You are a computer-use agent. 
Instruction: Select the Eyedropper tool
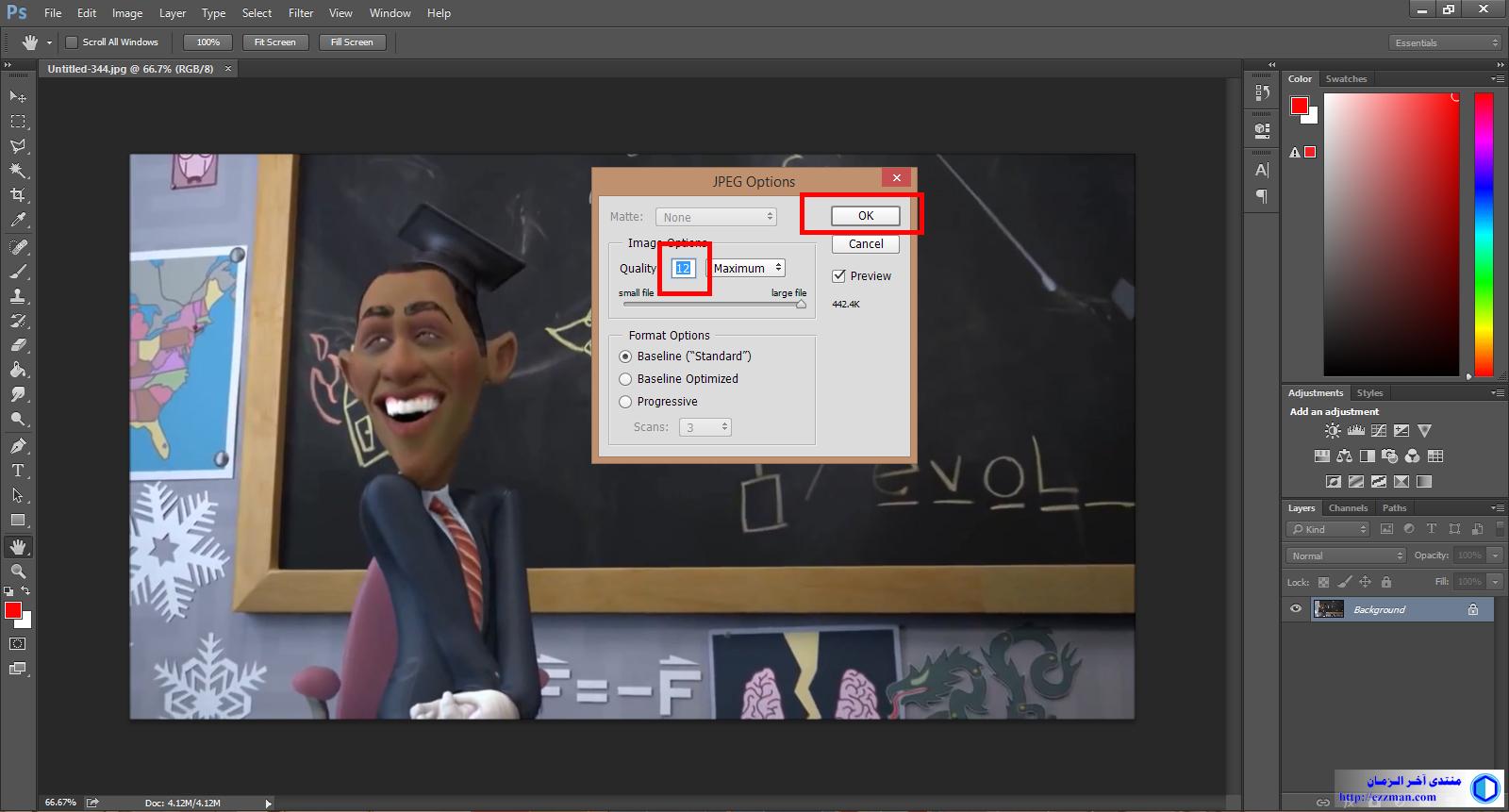coord(18,220)
